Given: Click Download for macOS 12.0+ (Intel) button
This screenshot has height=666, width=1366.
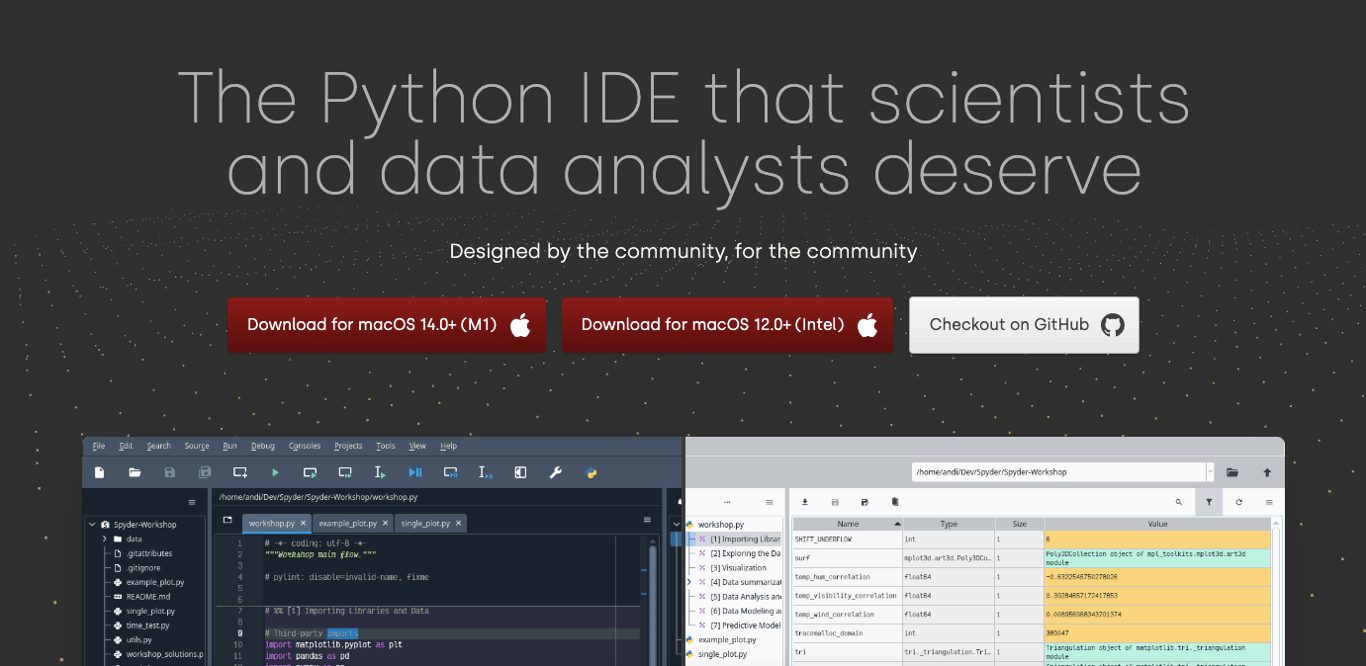Looking at the screenshot, I should pyautogui.click(x=727, y=325).
